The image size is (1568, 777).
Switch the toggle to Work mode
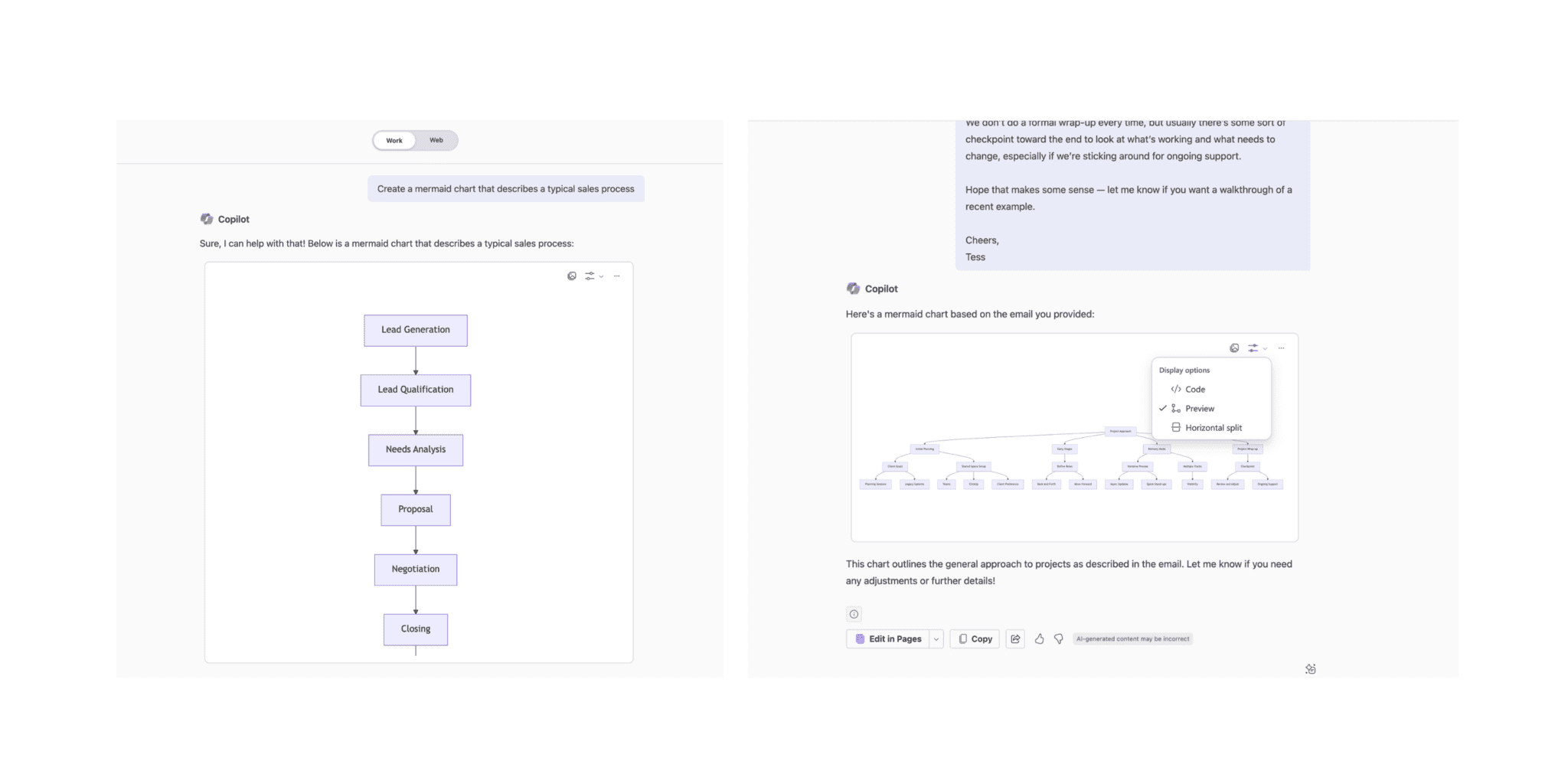click(x=394, y=141)
